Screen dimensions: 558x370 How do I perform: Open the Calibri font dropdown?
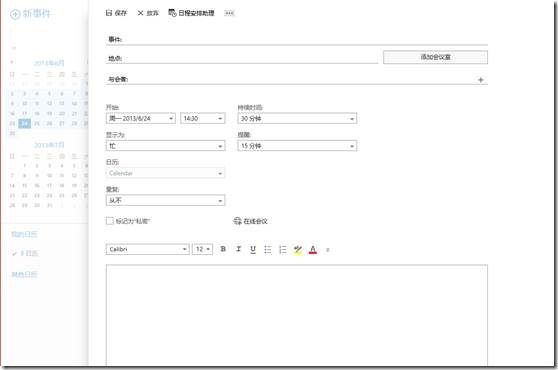click(x=148, y=249)
